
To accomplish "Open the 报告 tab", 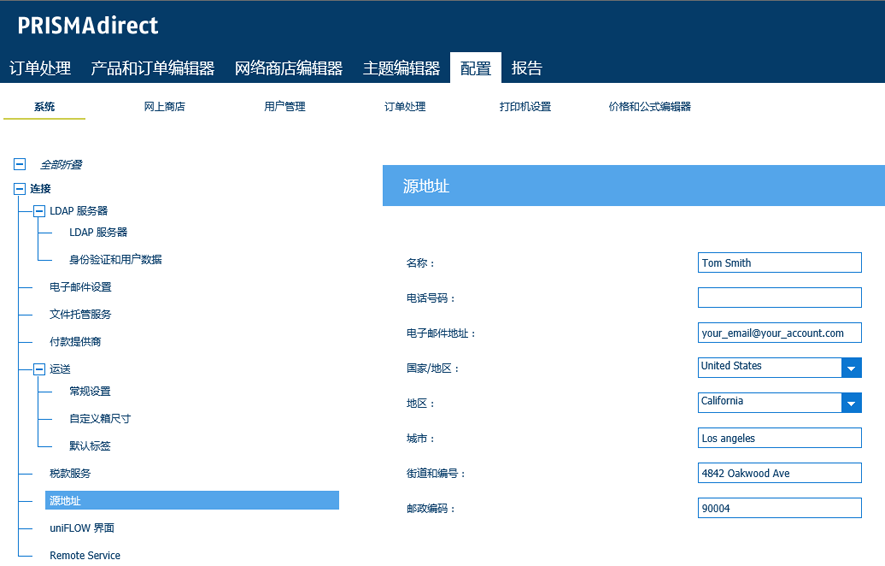I will 527,68.
